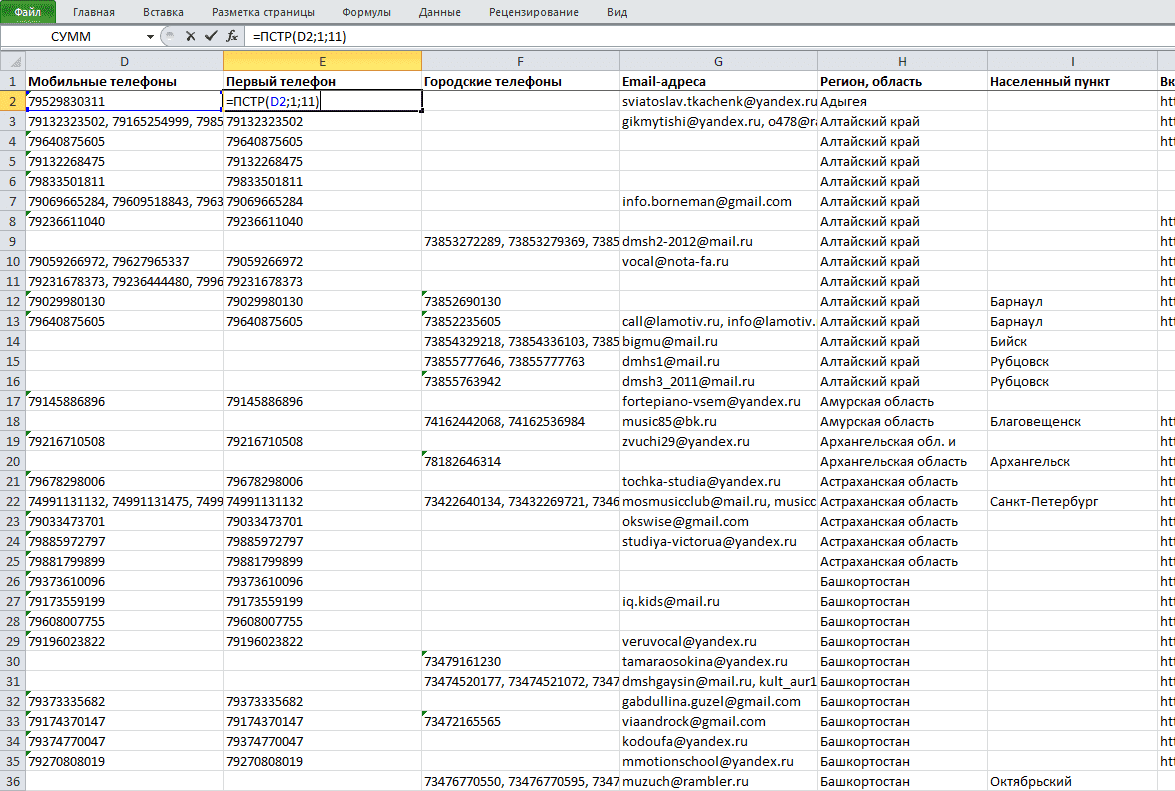Select cell with okswise@gmail.com
Viewport: 1175px width, 791px height.
[718, 521]
